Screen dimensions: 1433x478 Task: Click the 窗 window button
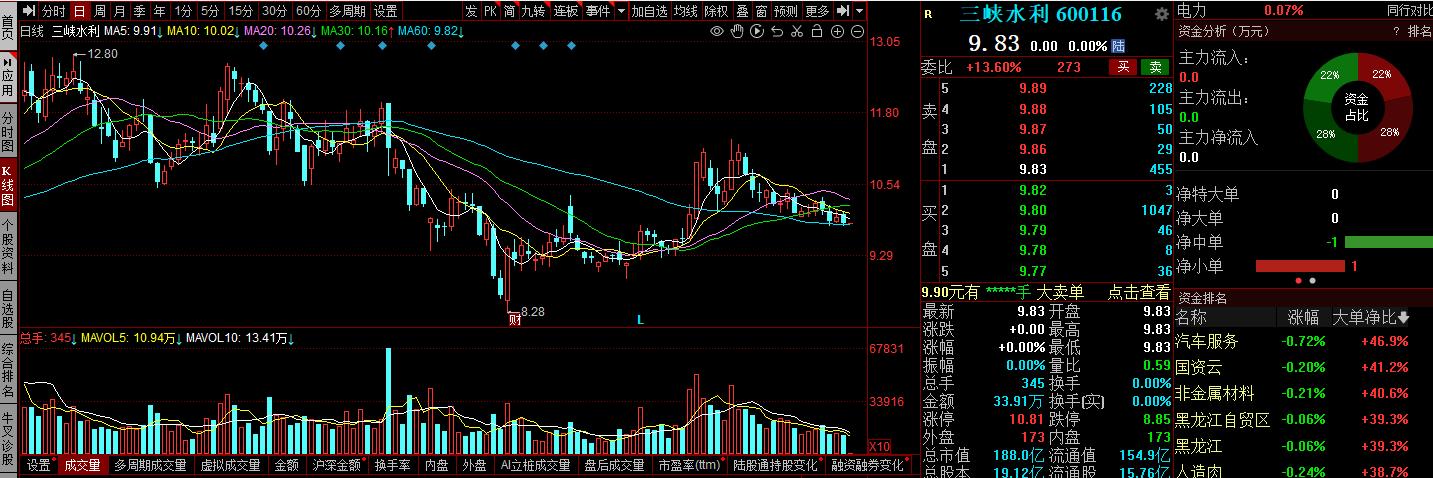point(761,11)
